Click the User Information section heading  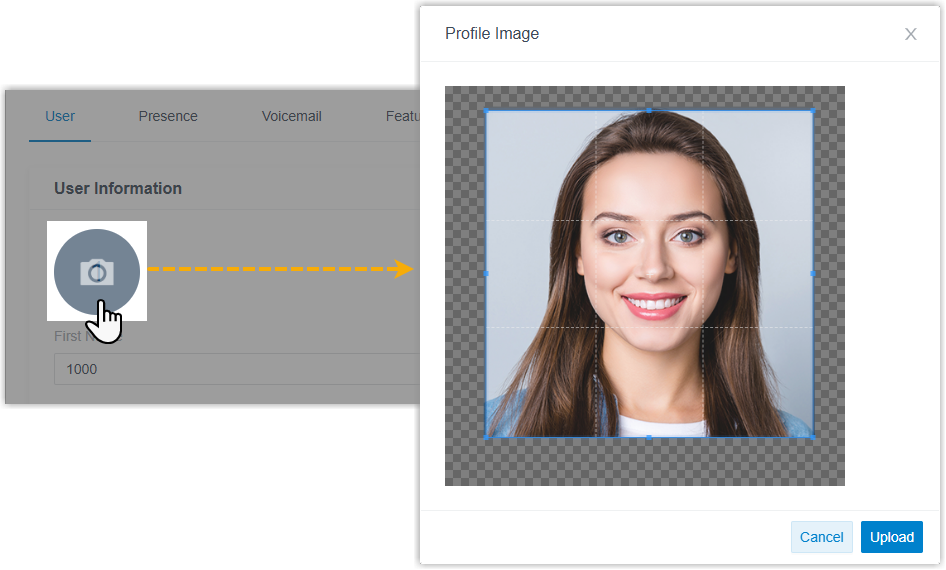[x=118, y=188]
